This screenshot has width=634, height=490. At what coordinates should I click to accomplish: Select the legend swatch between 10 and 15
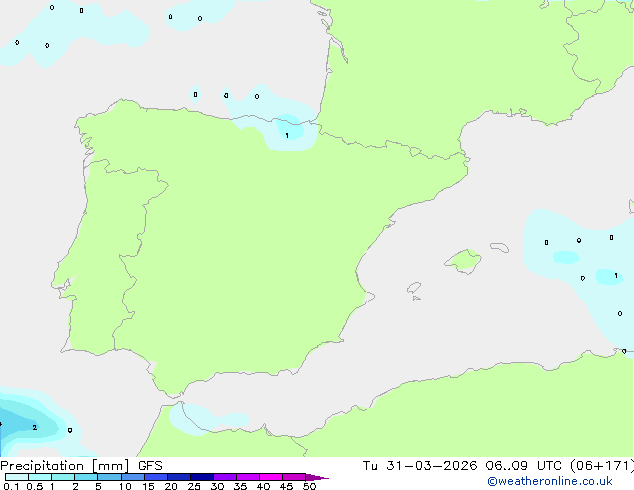pos(133,477)
